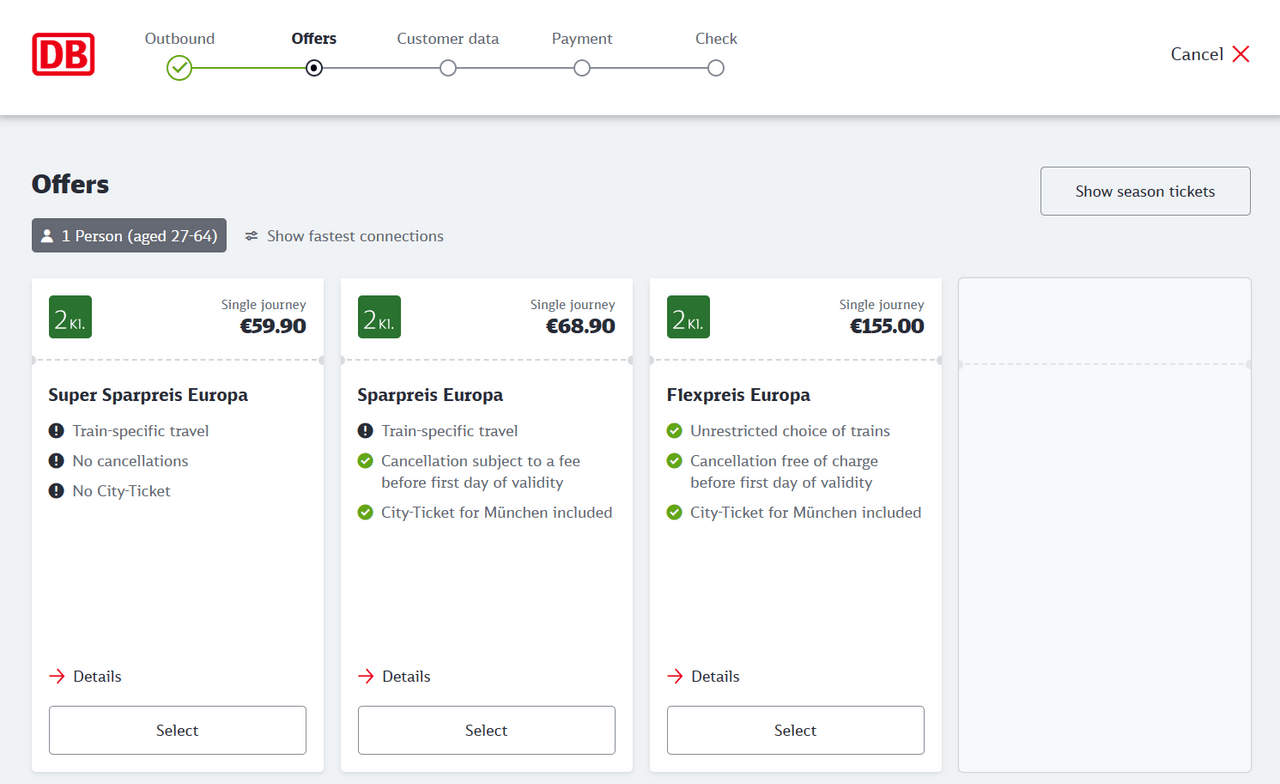Click the No cancellations text
The image size is (1280, 784).
coord(130,461)
